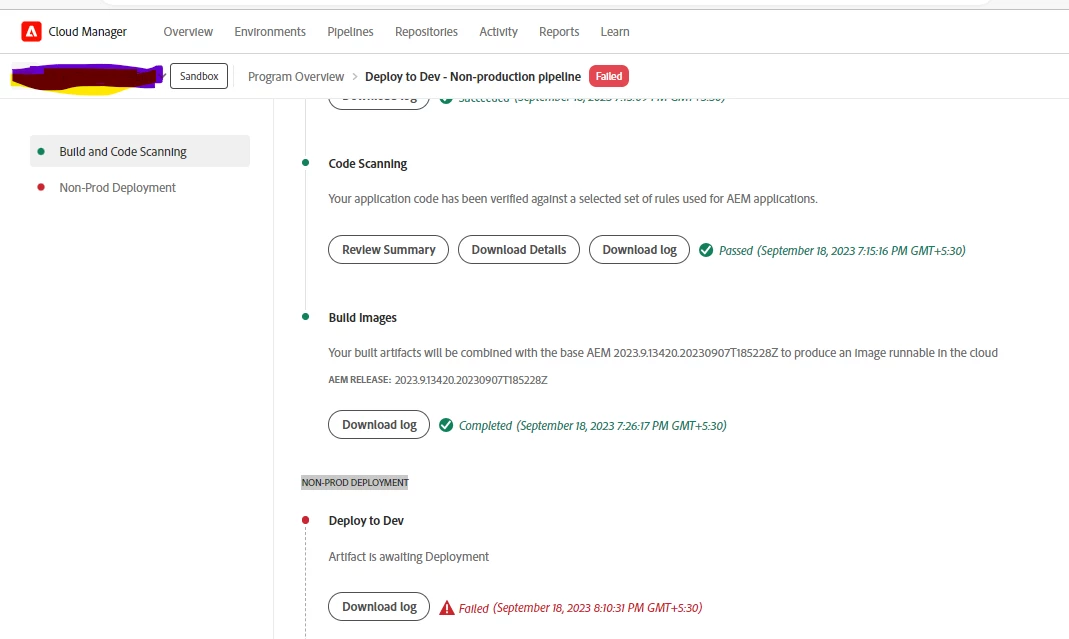This screenshot has height=639, width=1069.
Task: Open the Reports tab
Action: (x=559, y=31)
